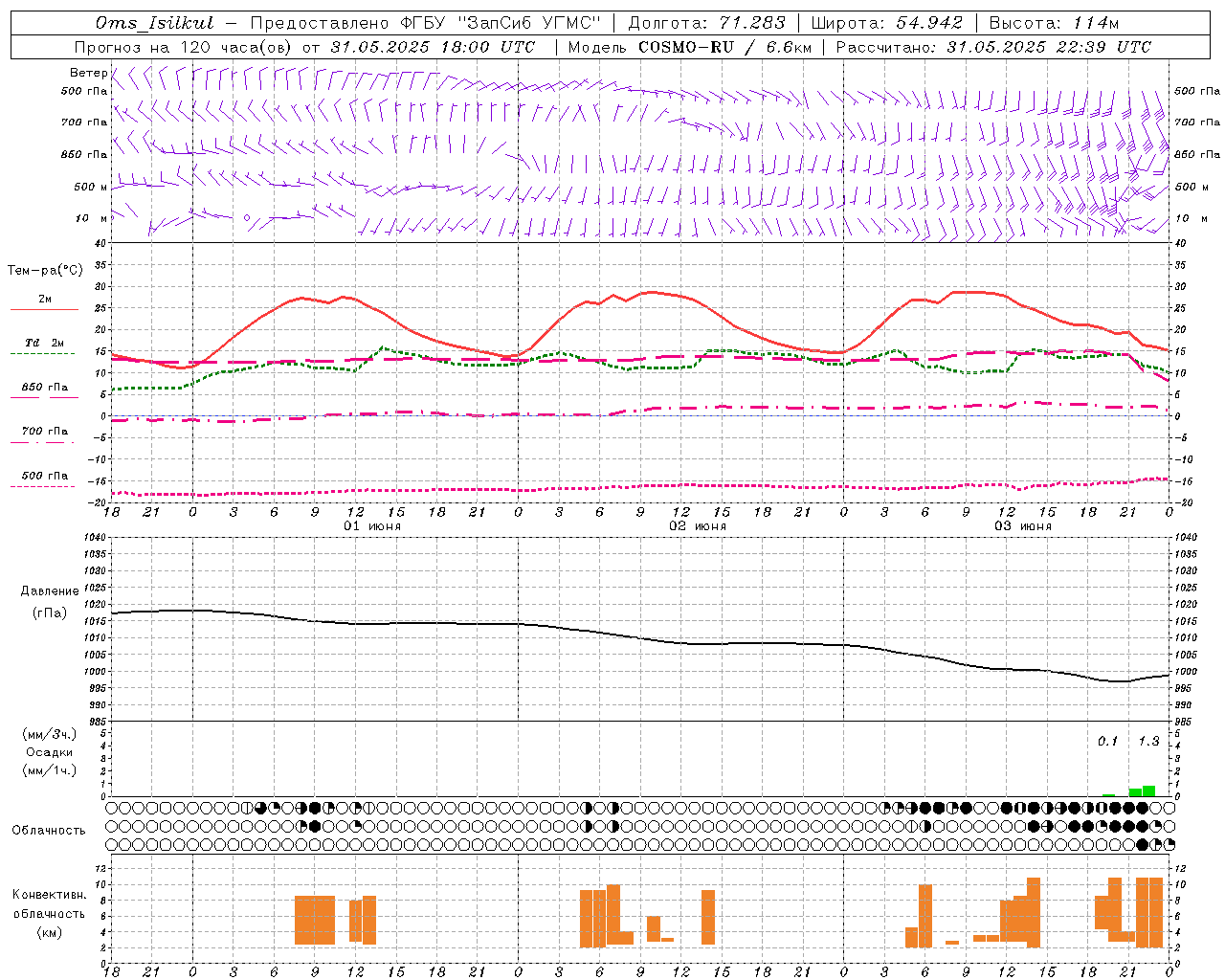Click the Осадки precipitation label

(49, 752)
